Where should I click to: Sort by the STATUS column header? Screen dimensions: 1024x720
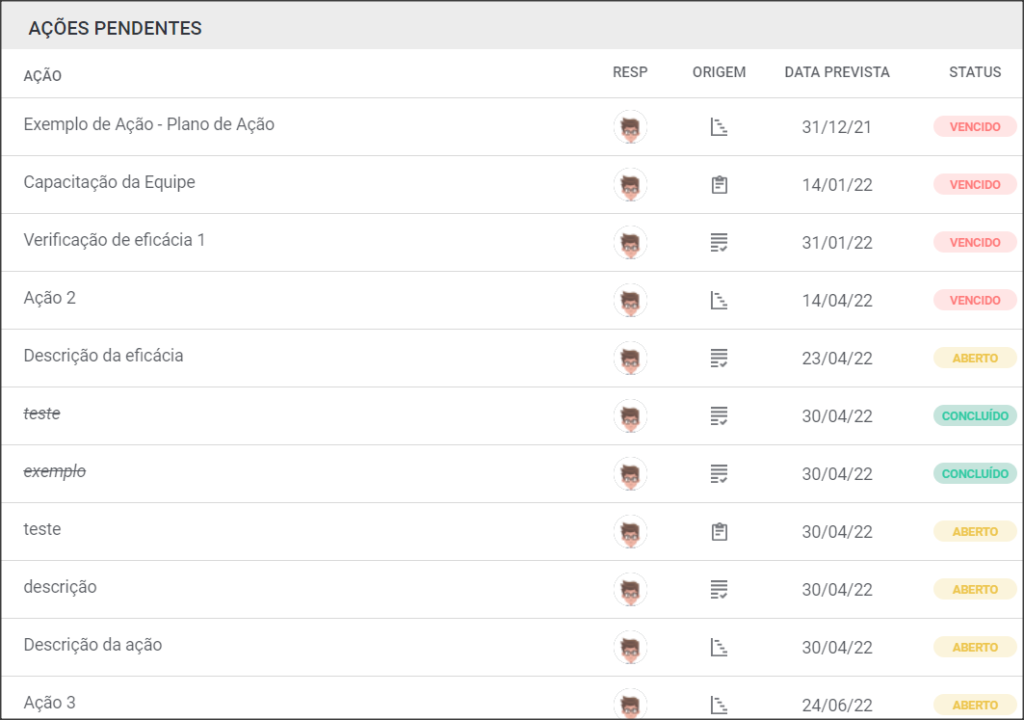(x=974, y=72)
